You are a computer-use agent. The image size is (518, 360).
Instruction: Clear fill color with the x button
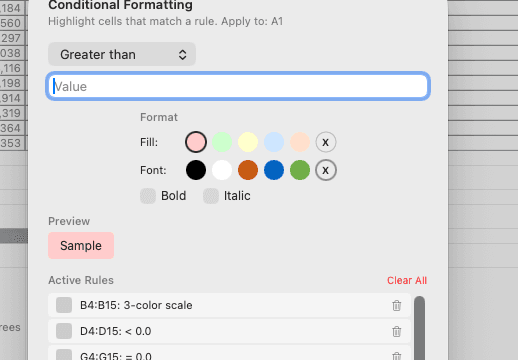(326, 142)
